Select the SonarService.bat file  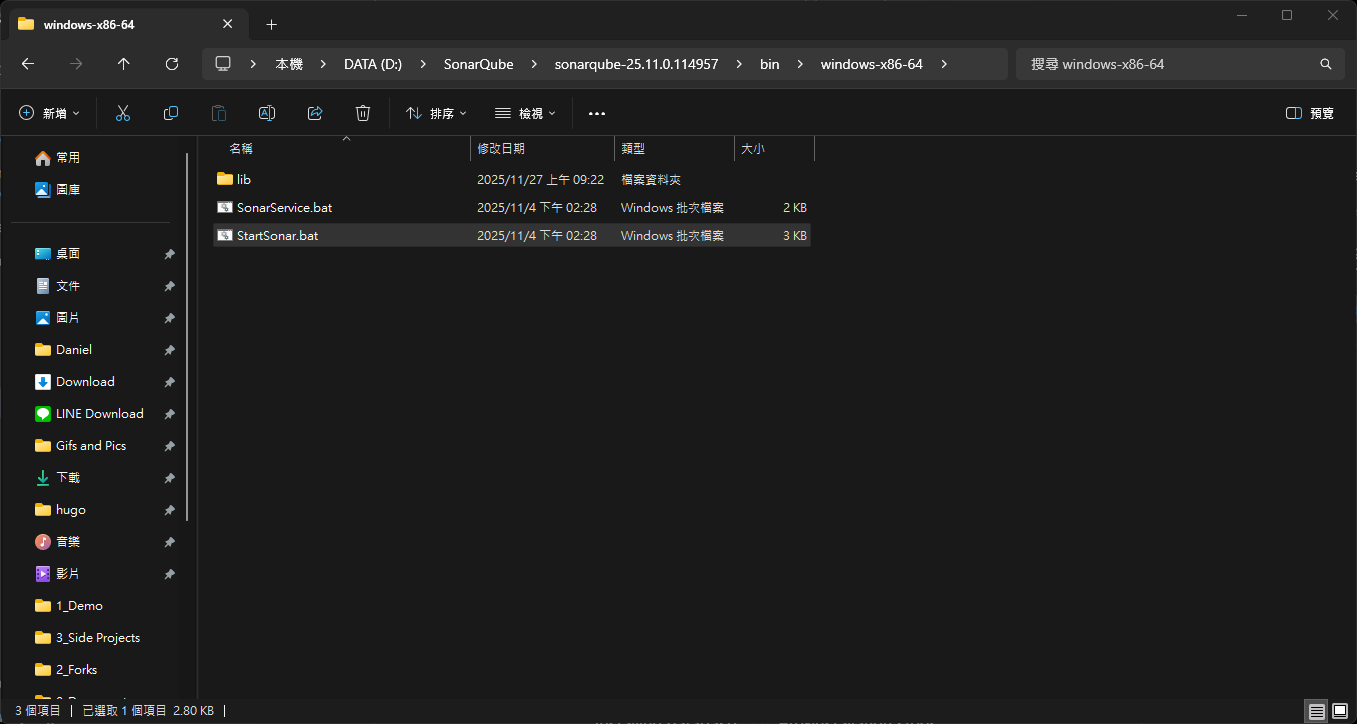[x=284, y=208]
